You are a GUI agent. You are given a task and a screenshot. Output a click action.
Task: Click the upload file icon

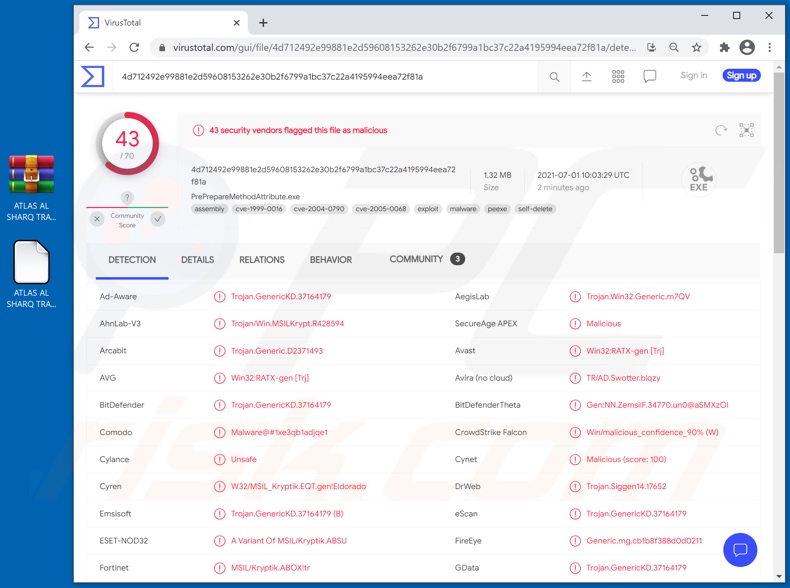click(586, 77)
